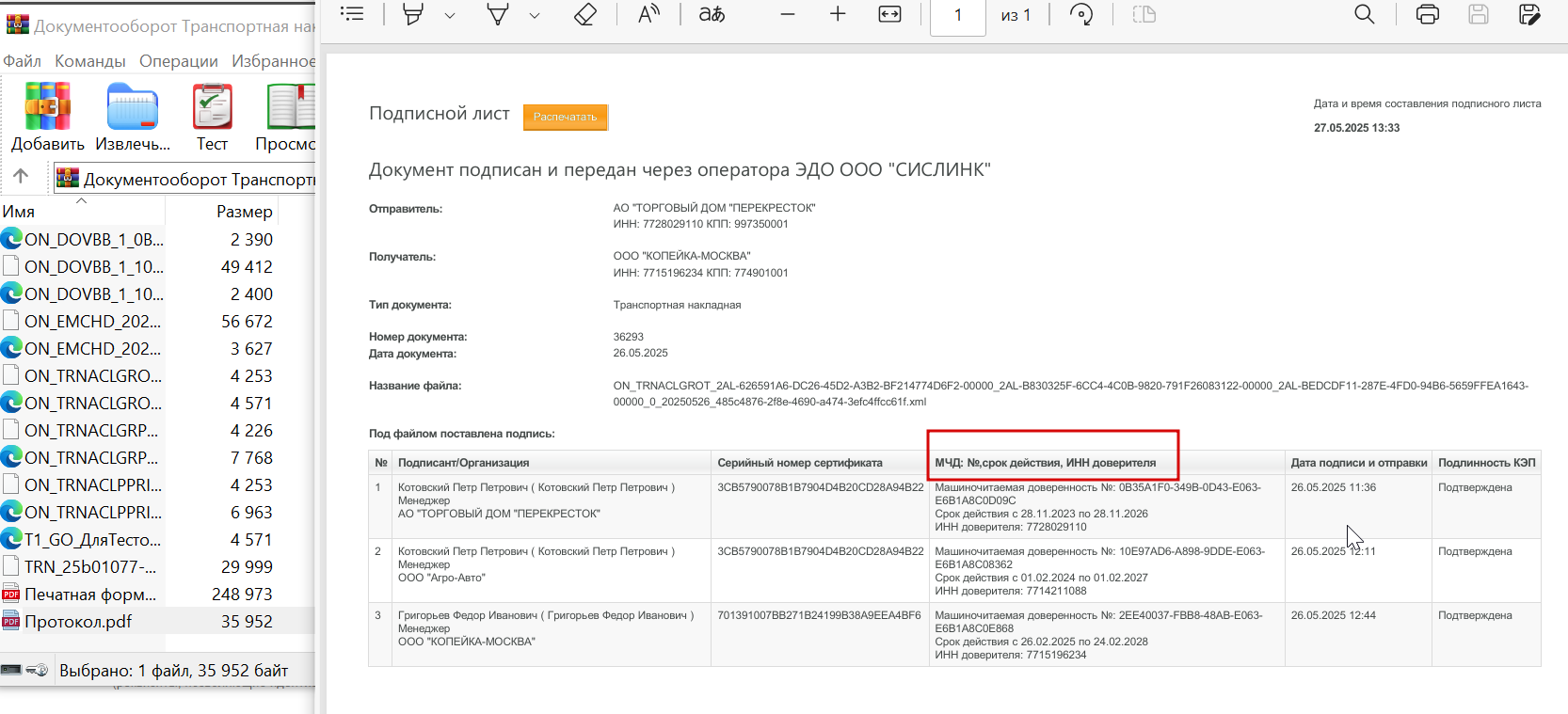Open the PDF search tool
1568x714 pixels.
[x=1365, y=14]
